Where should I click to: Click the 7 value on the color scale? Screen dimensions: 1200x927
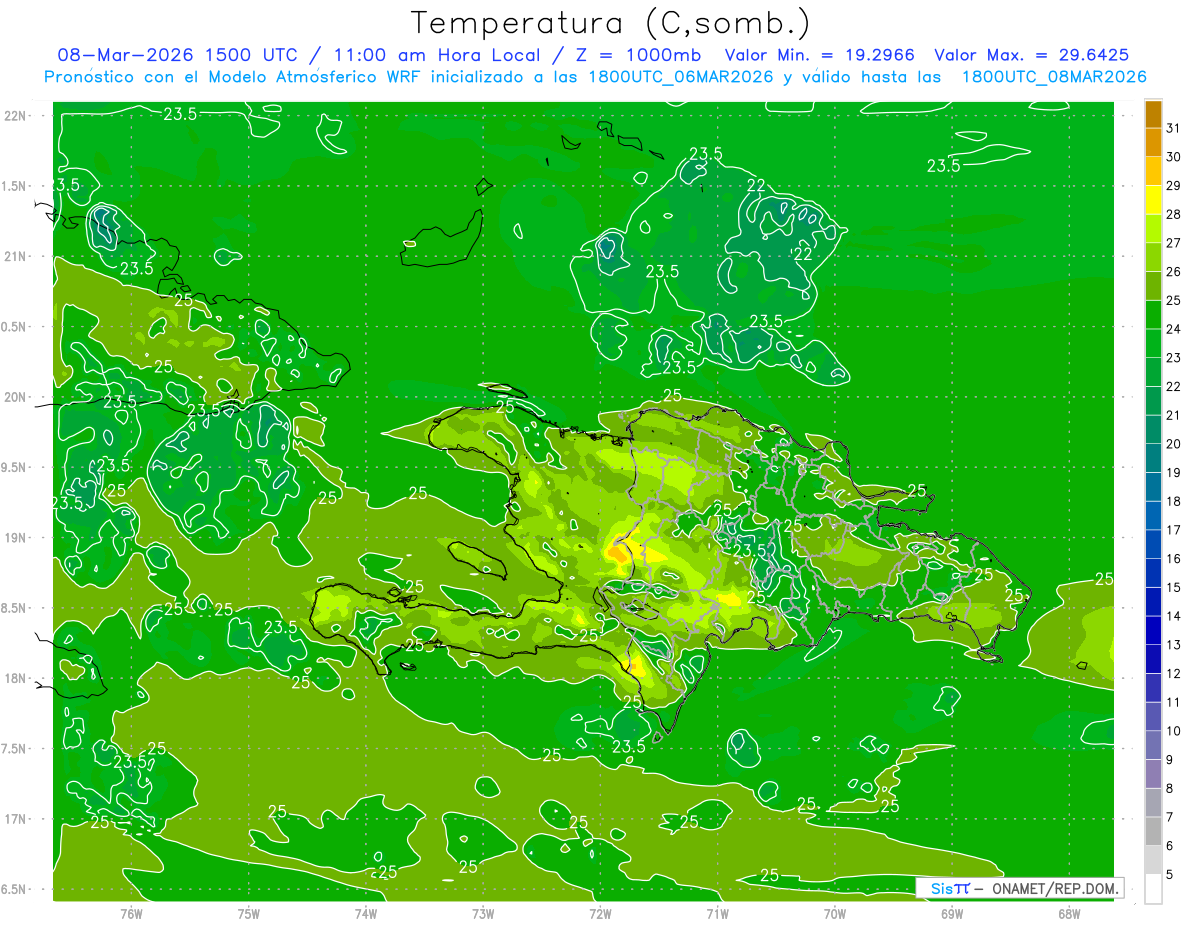click(x=1169, y=817)
